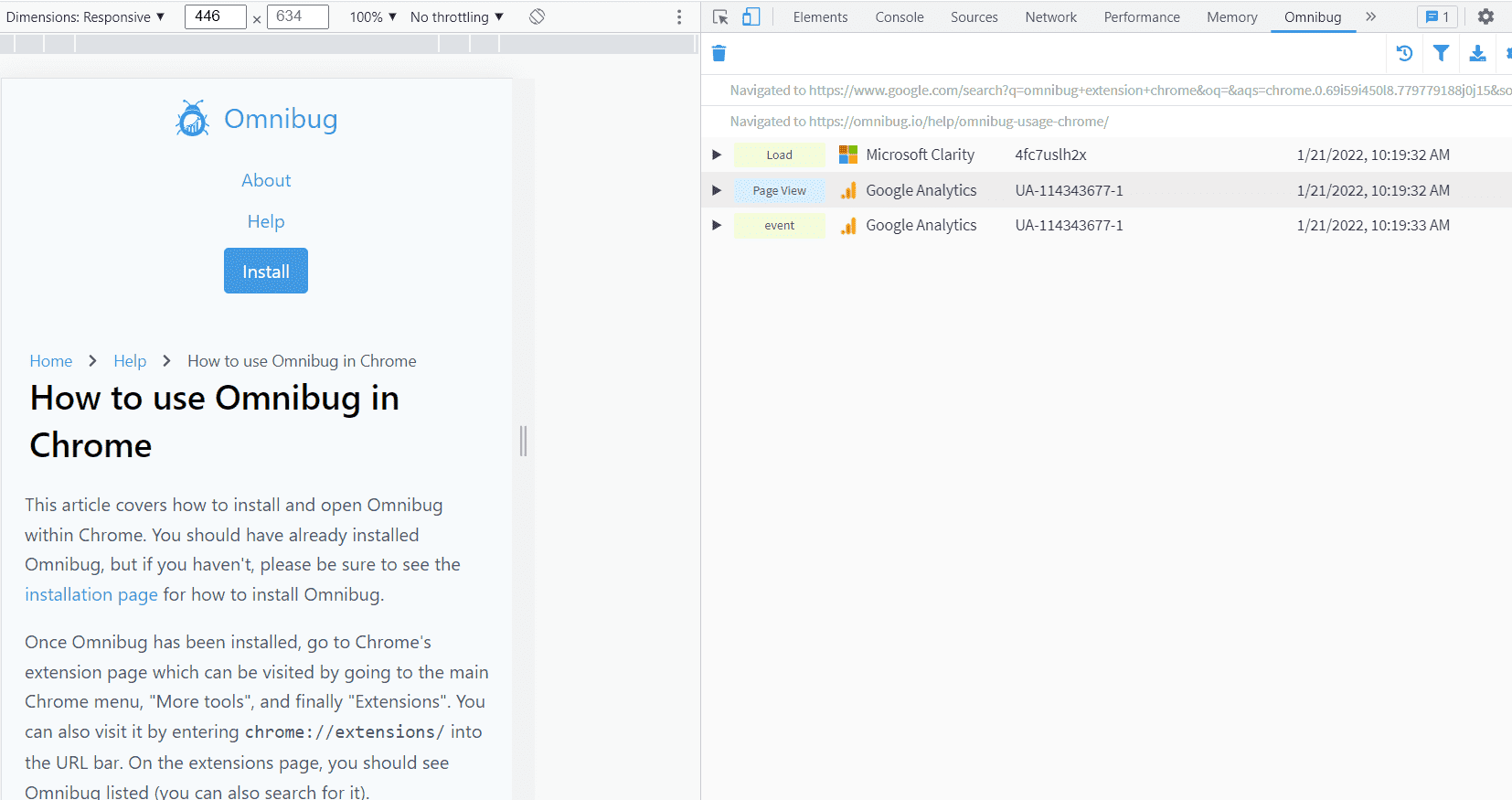Go to Home breadcrumb link
Screen dimensions: 1512x800
coord(51,361)
